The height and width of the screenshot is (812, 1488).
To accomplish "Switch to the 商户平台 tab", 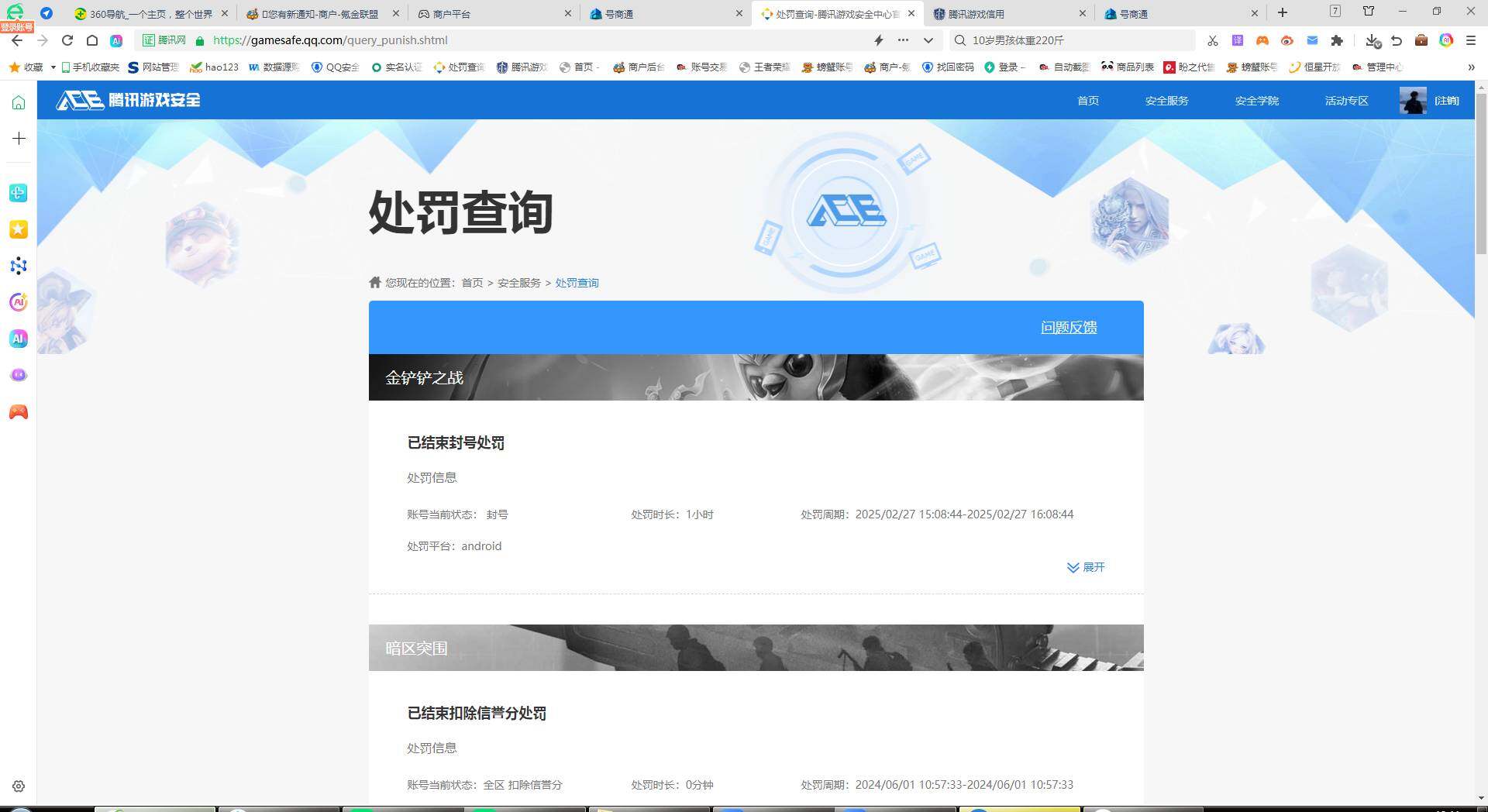I will pyautogui.click(x=492, y=14).
